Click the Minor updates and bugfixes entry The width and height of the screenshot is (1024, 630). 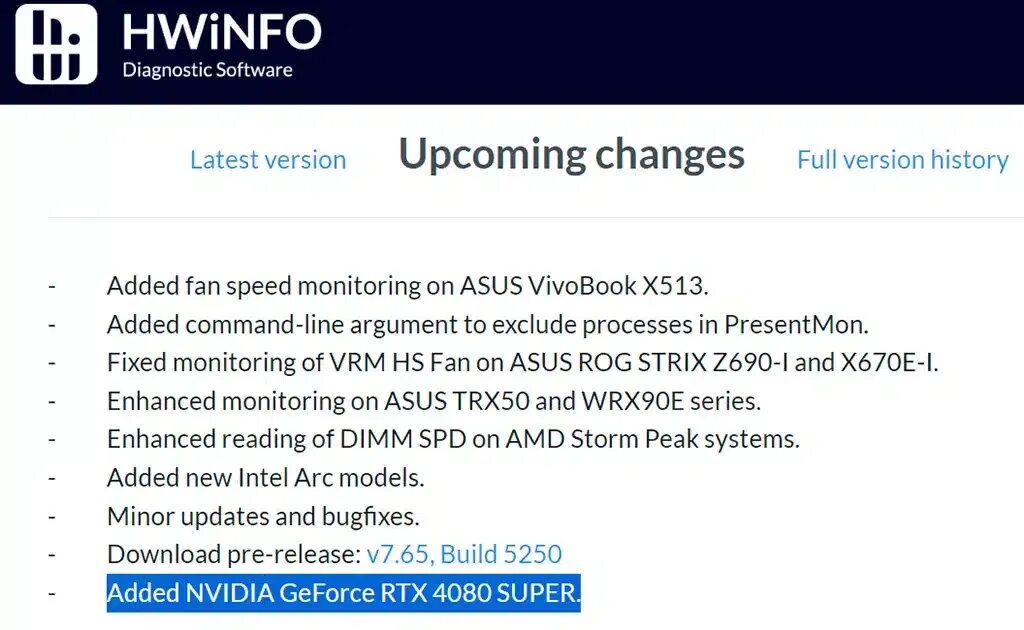tap(263, 516)
